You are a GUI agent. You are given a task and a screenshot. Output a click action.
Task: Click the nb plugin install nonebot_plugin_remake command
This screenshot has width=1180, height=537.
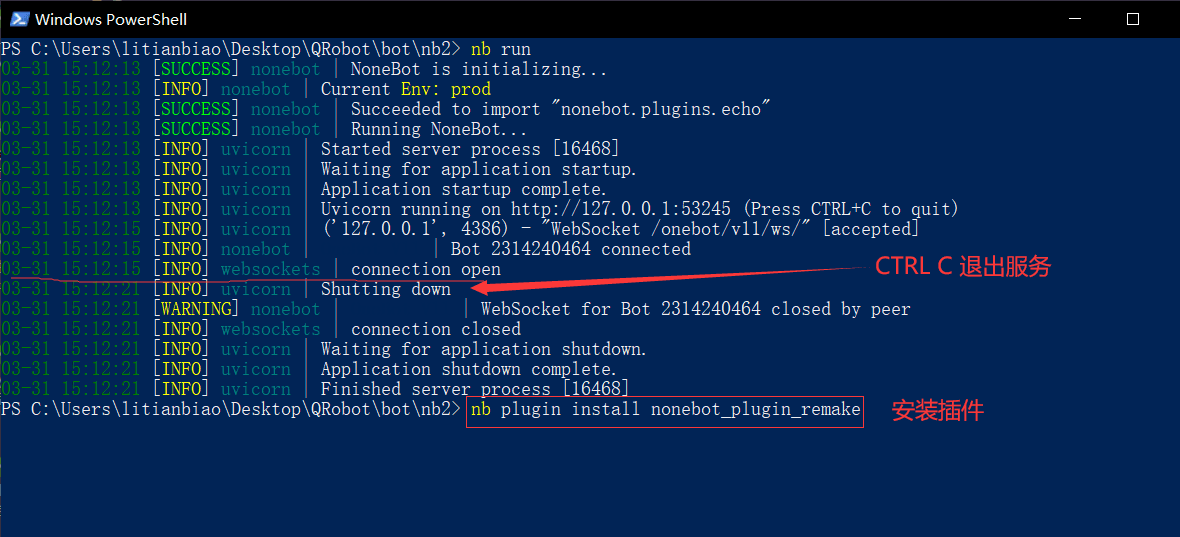point(665,410)
